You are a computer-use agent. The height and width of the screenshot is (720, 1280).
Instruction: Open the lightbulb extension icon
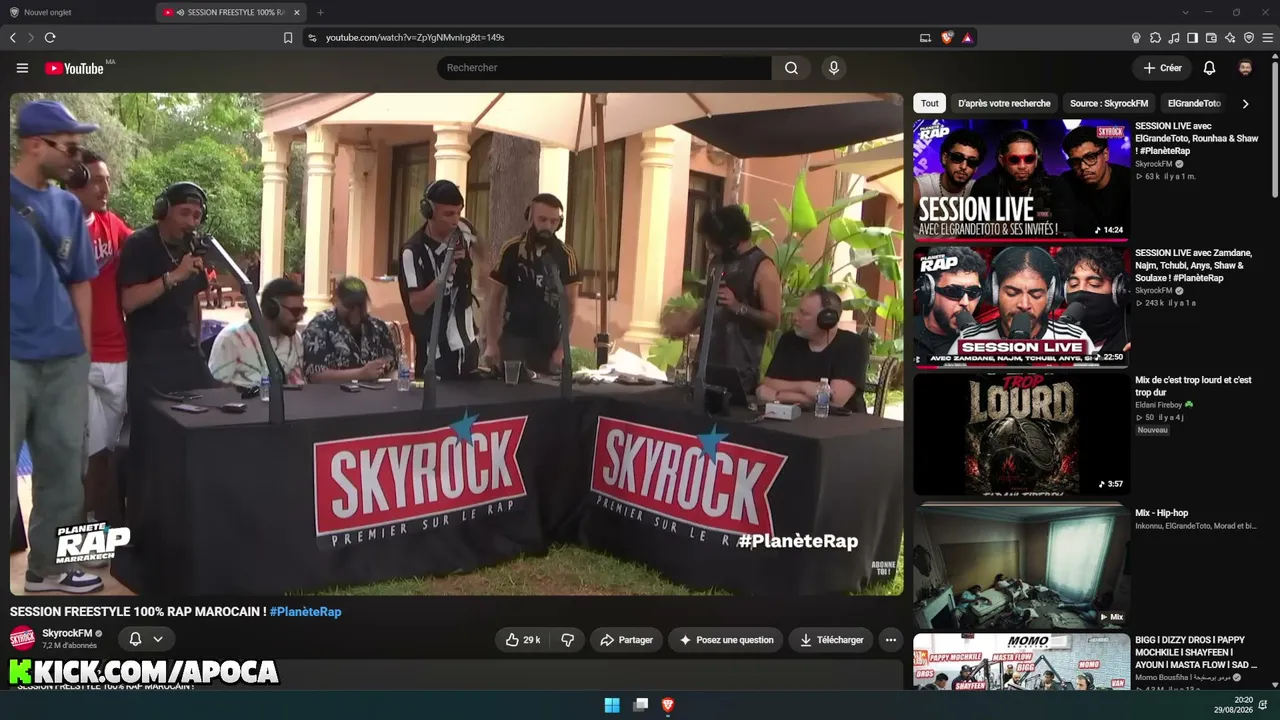pyautogui.click(x=1136, y=38)
